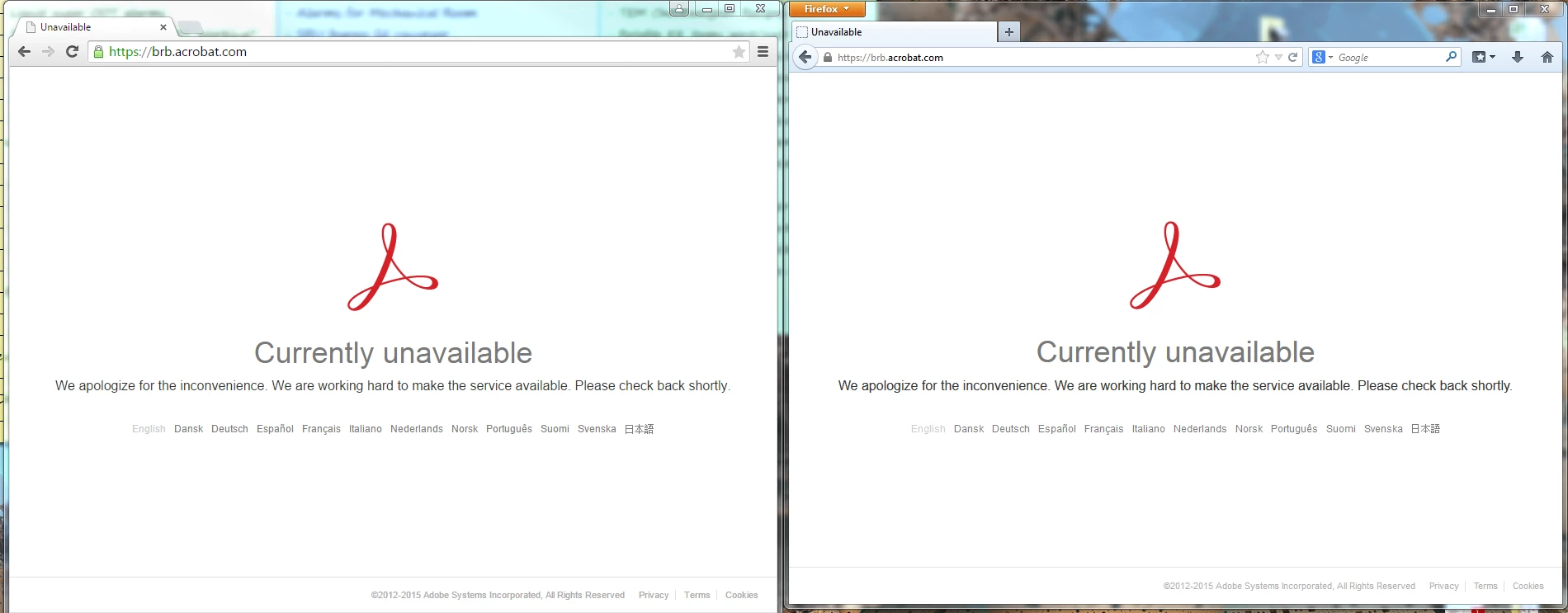Pick Italiano in the Chrome page
The width and height of the screenshot is (1568, 613).
click(366, 429)
